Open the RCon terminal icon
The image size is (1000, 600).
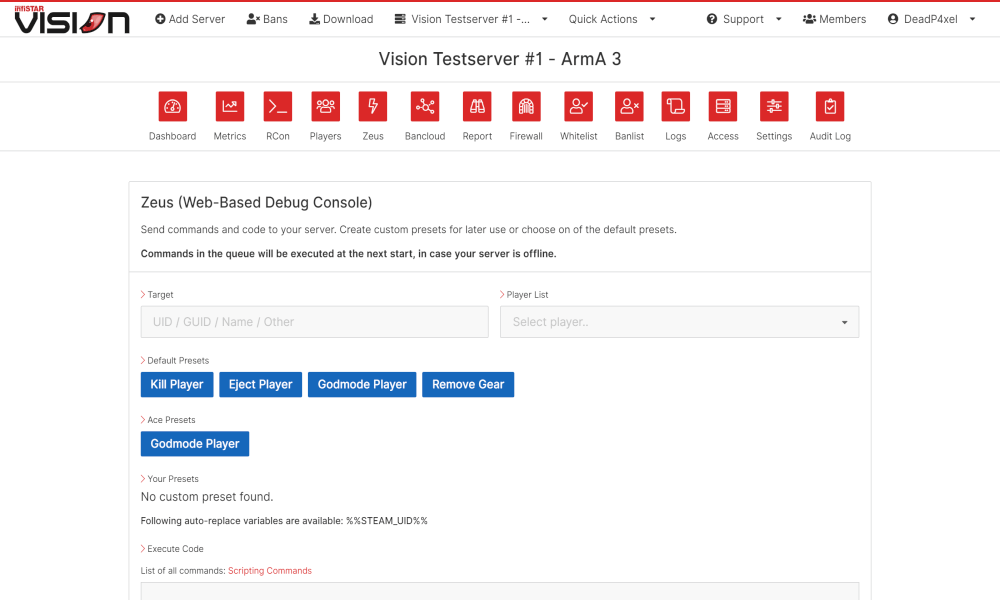tap(277, 106)
